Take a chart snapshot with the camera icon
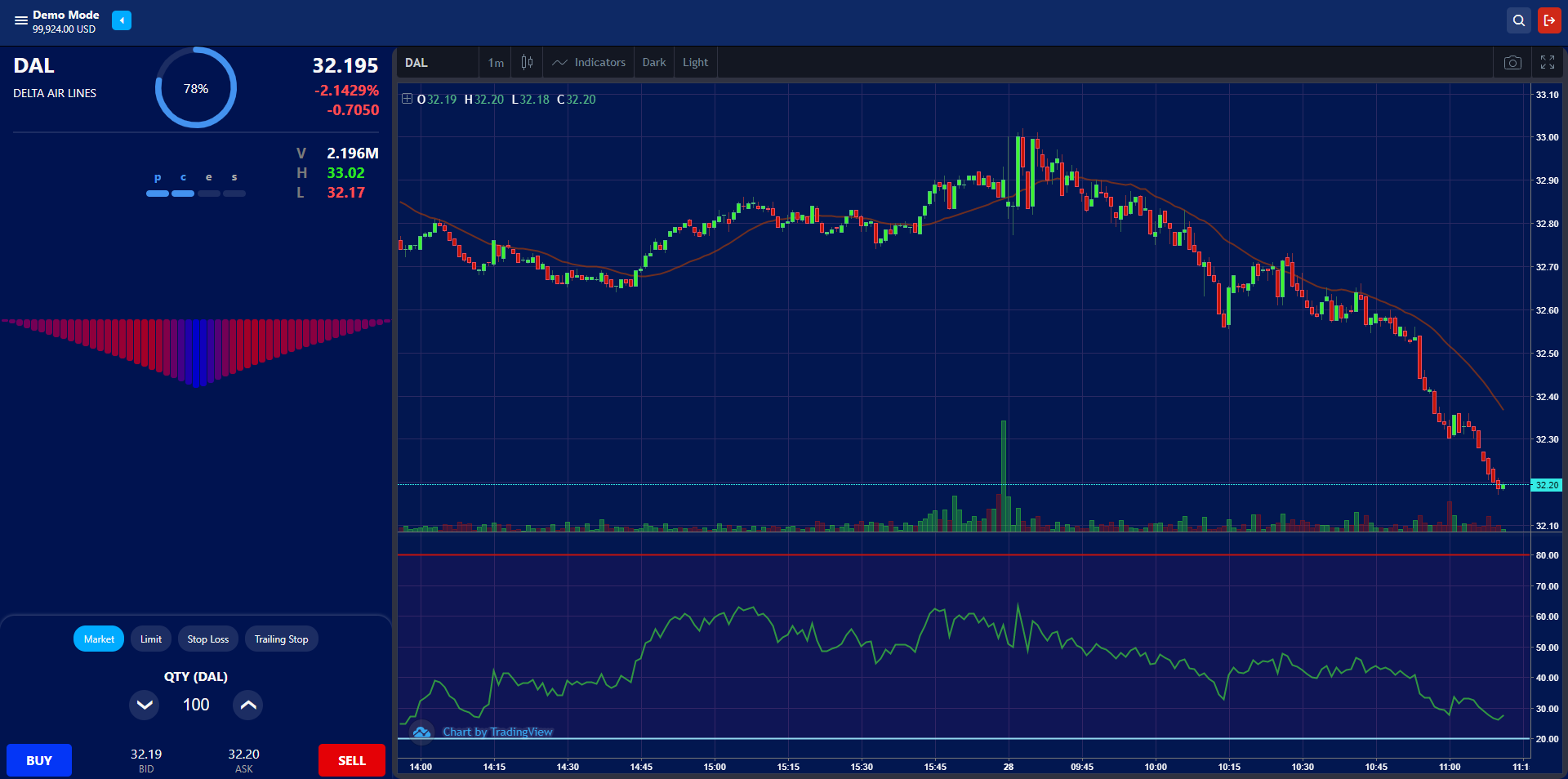This screenshot has width=1568, height=779. 1512,63
